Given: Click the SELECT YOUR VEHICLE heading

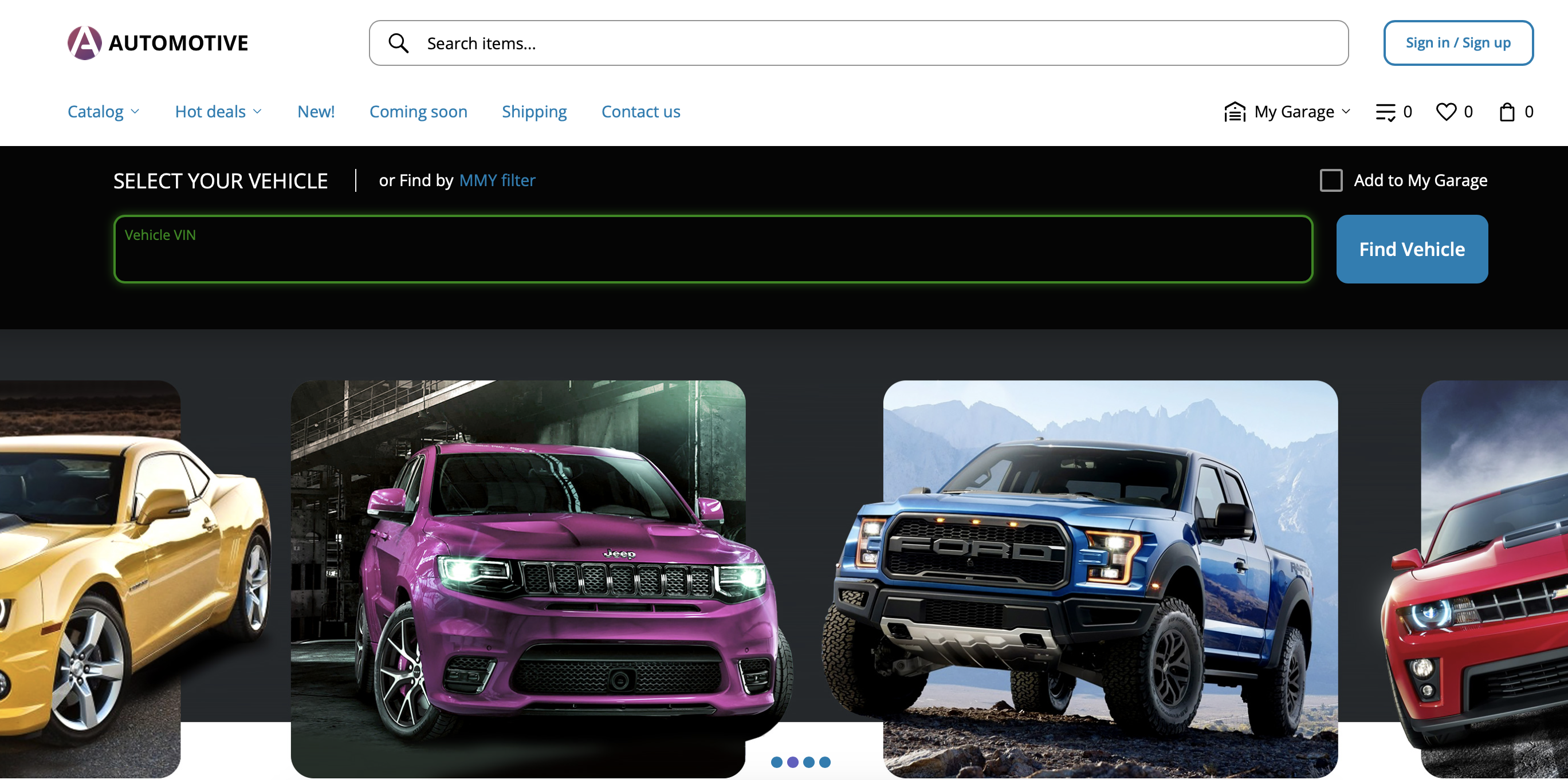Looking at the screenshot, I should pyautogui.click(x=221, y=182).
